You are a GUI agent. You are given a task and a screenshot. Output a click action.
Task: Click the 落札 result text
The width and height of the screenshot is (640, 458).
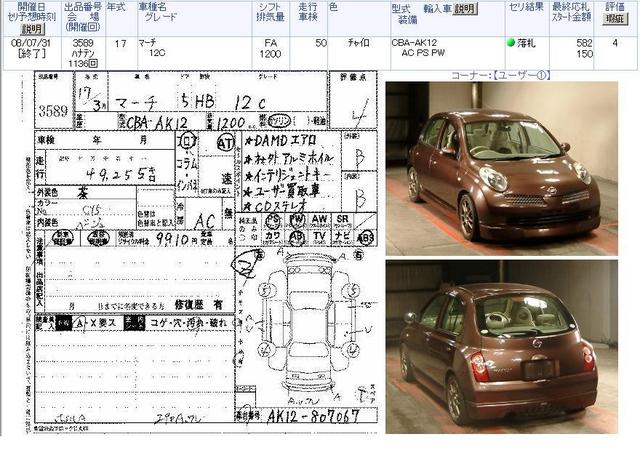(x=526, y=43)
